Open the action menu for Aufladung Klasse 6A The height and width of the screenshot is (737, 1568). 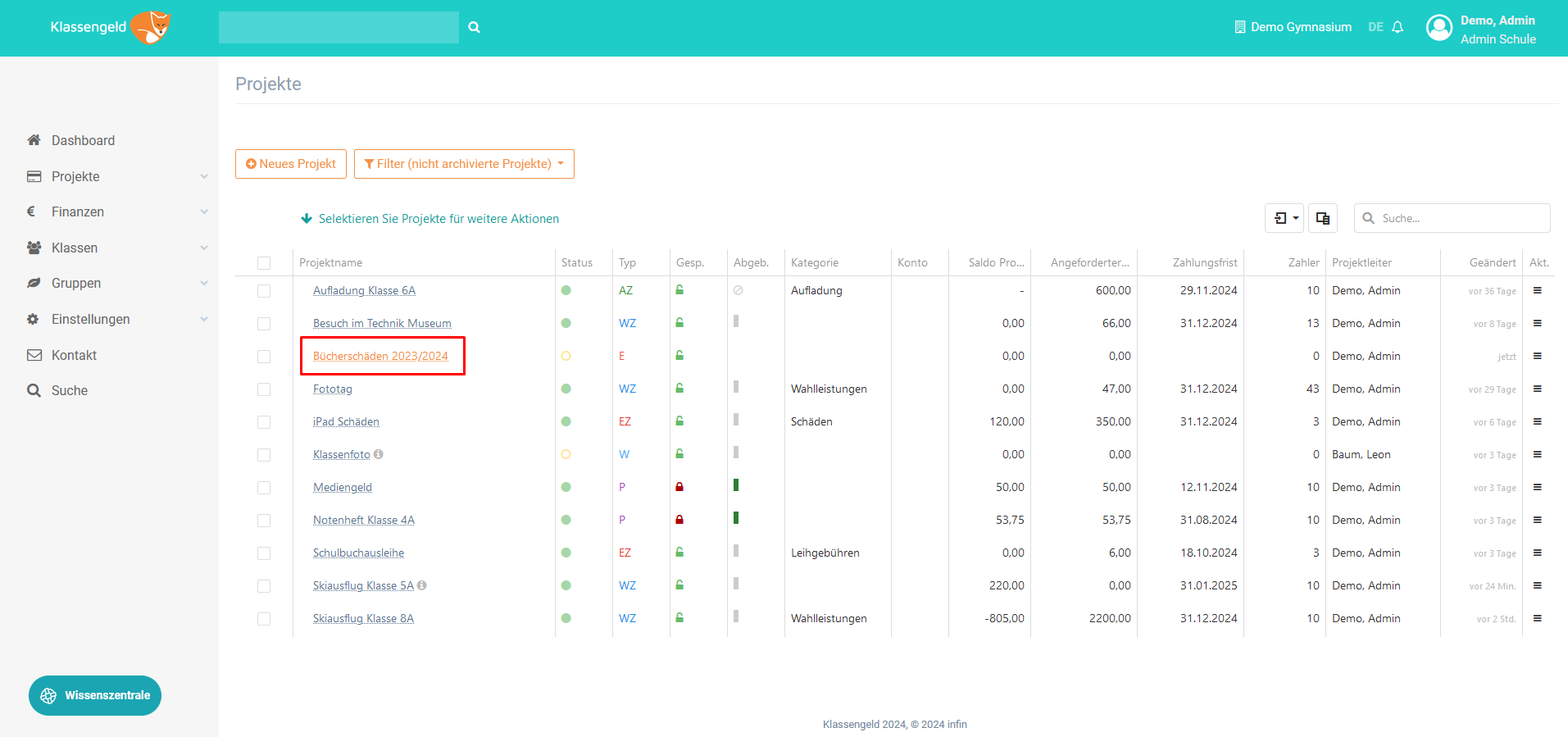coord(1538,290)
